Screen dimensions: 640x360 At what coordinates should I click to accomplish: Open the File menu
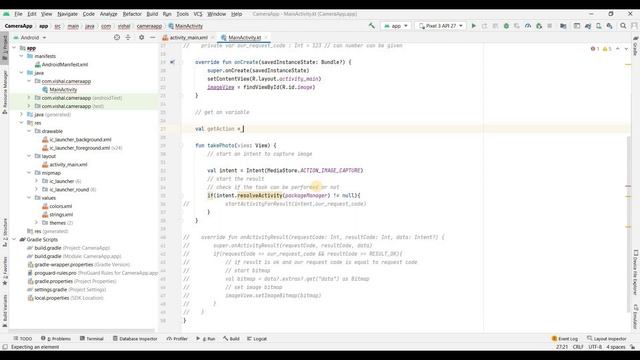click(18, 14)
